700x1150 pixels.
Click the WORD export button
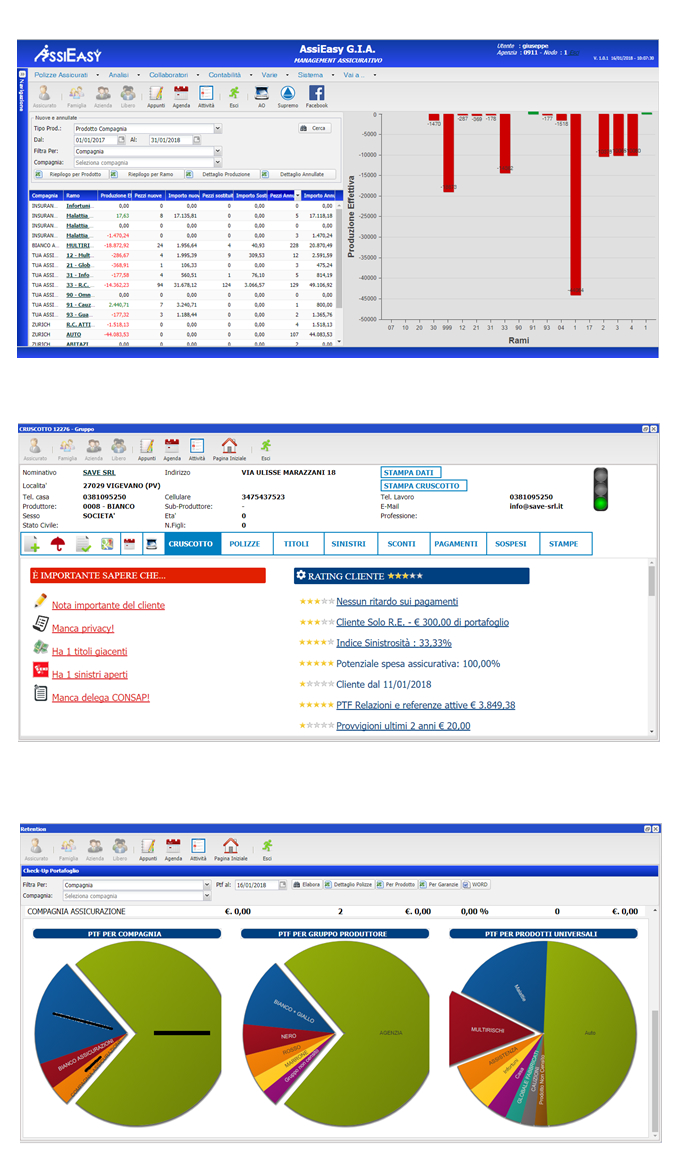pyautogui.click(x=475, y=885)
